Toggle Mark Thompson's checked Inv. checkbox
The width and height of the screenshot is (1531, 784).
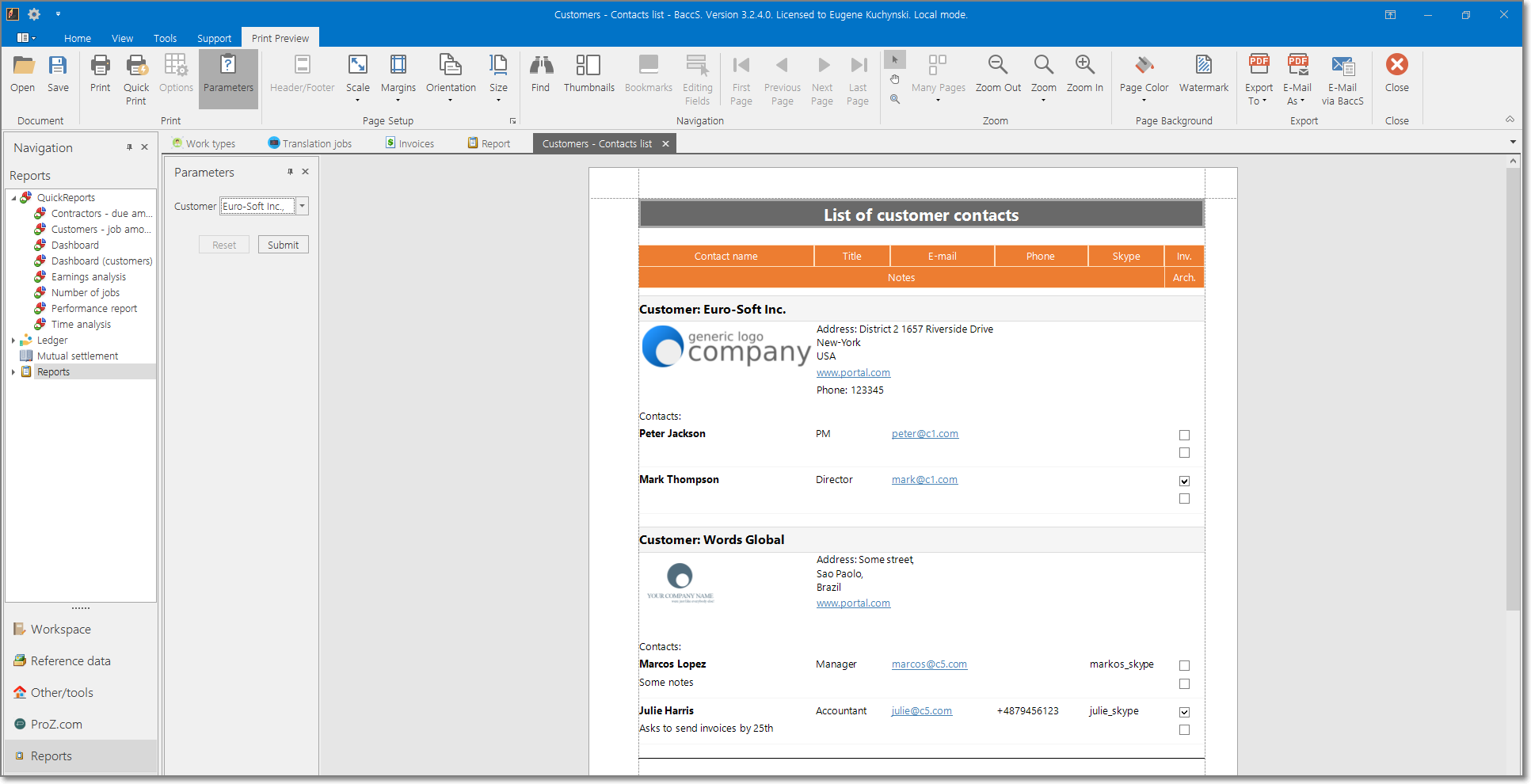pos(1184,481)
